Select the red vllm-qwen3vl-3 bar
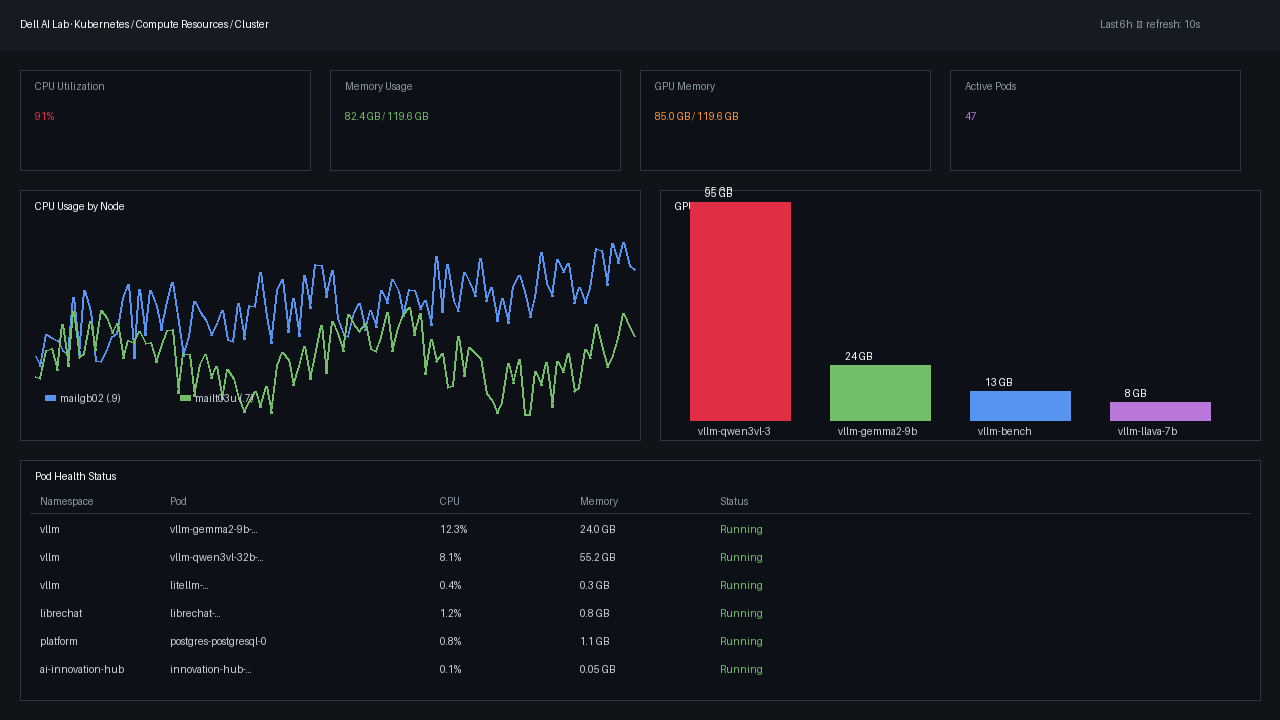Image resolution: width=1280 pixels, height=720 pixels. [740, 311]
